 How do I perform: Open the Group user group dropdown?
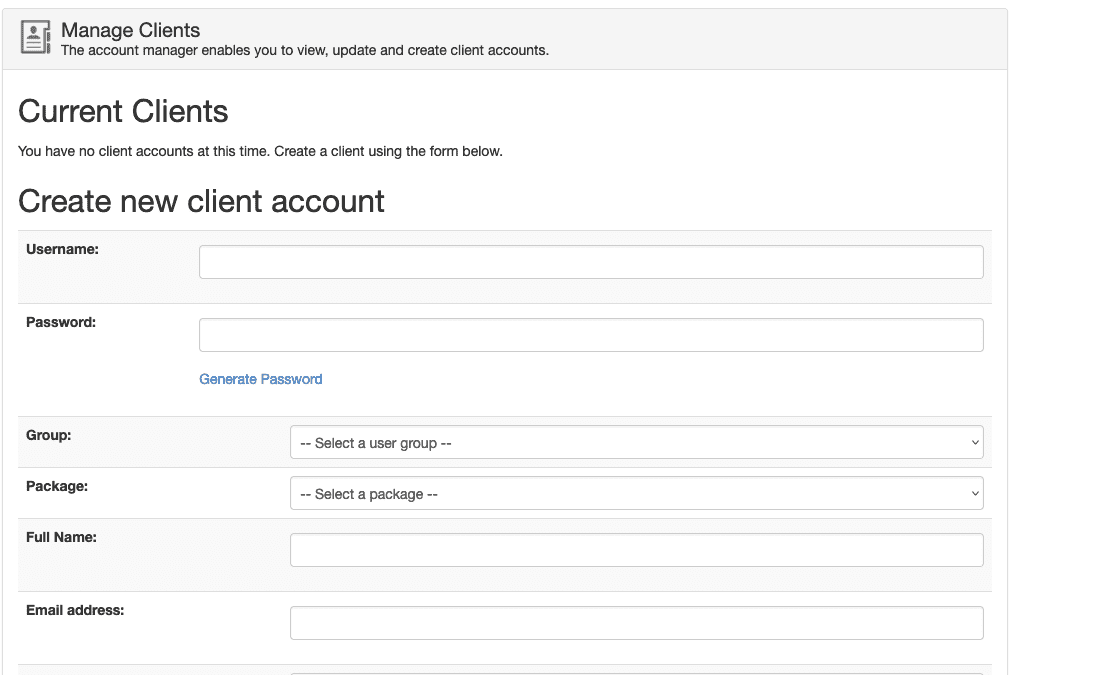[x=636, y=442]
